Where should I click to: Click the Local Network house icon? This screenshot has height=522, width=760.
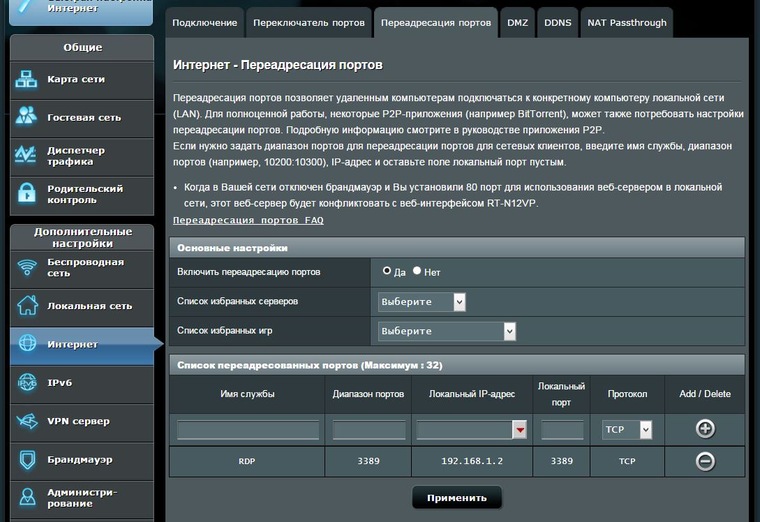(27, 305)
